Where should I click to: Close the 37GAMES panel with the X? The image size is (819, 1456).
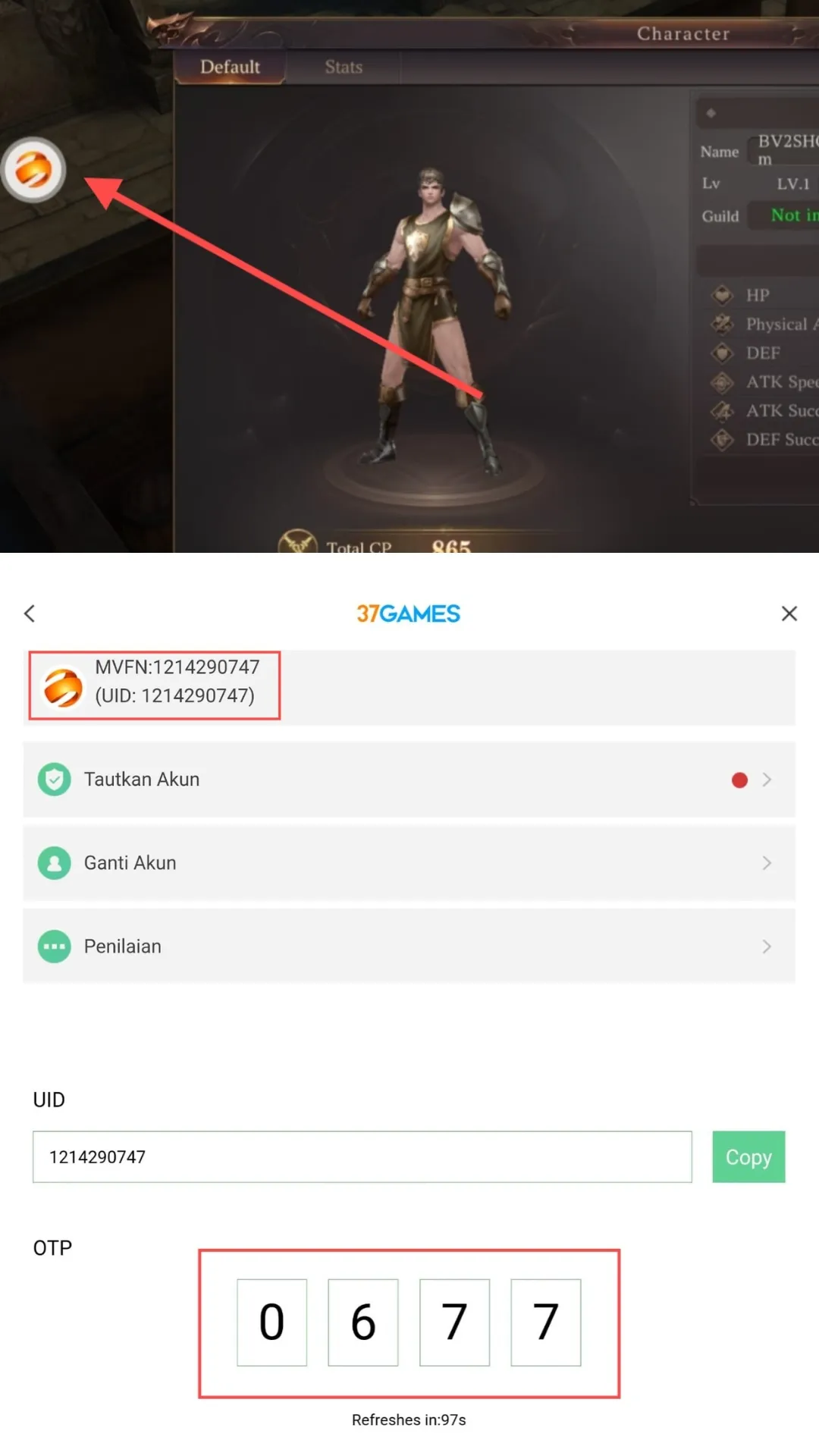[x=789, y=613]
